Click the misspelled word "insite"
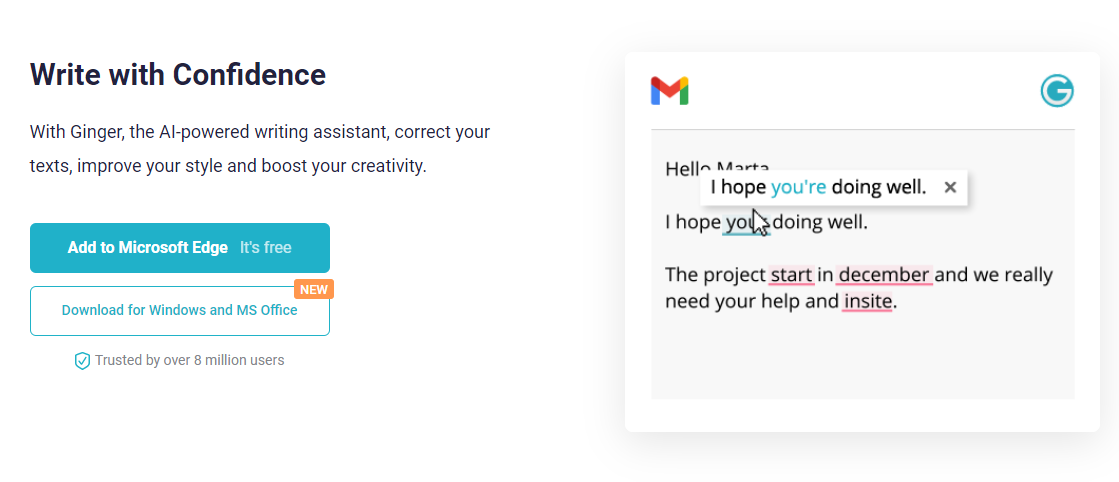1119x482 pixels. 867,301
